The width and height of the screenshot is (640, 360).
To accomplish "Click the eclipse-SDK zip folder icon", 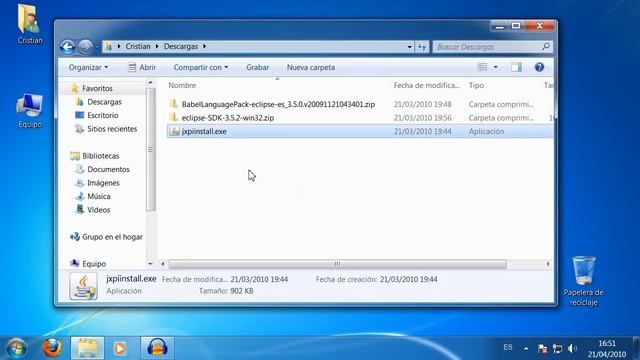I will [x=174, y=118].
